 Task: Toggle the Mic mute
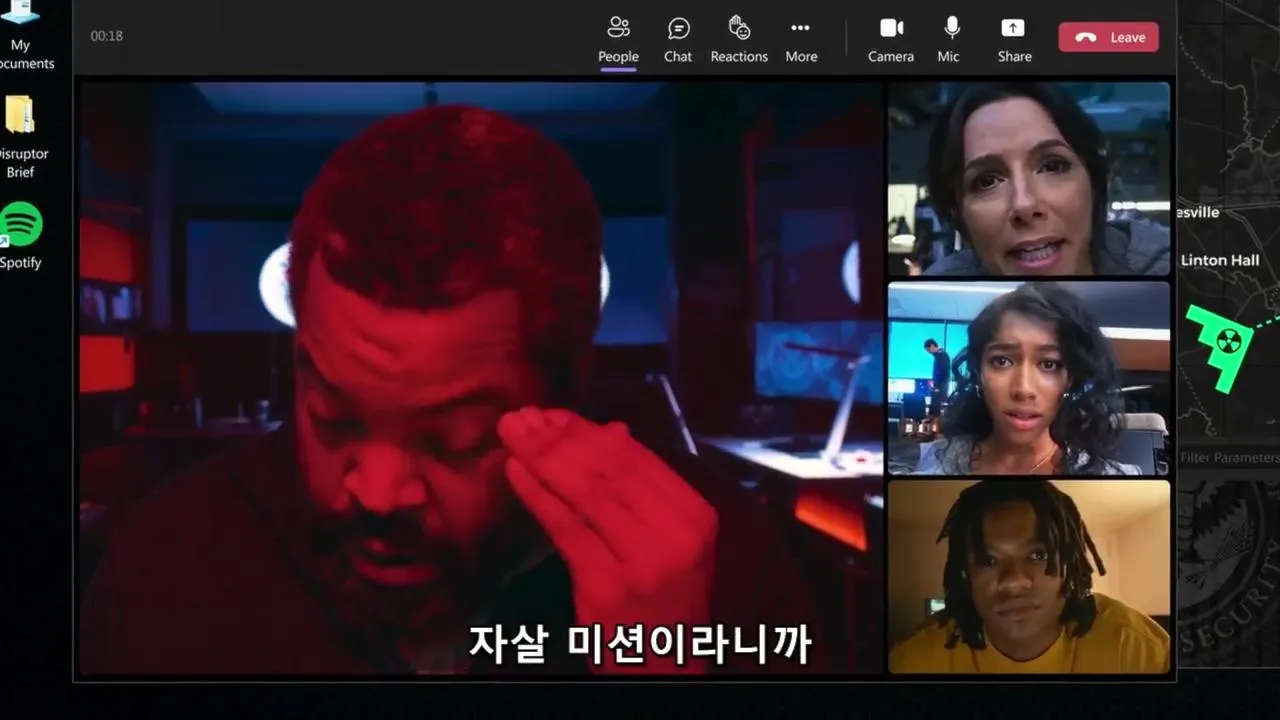click(949, 40)
